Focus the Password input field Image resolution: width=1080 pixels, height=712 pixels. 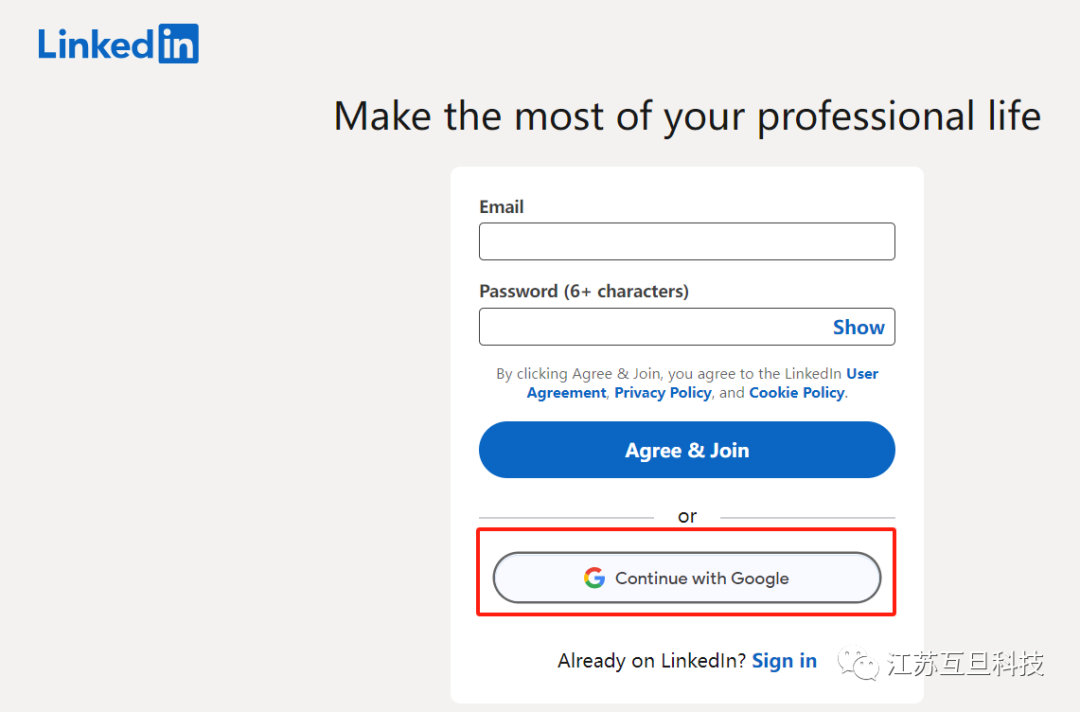(650, 327)
